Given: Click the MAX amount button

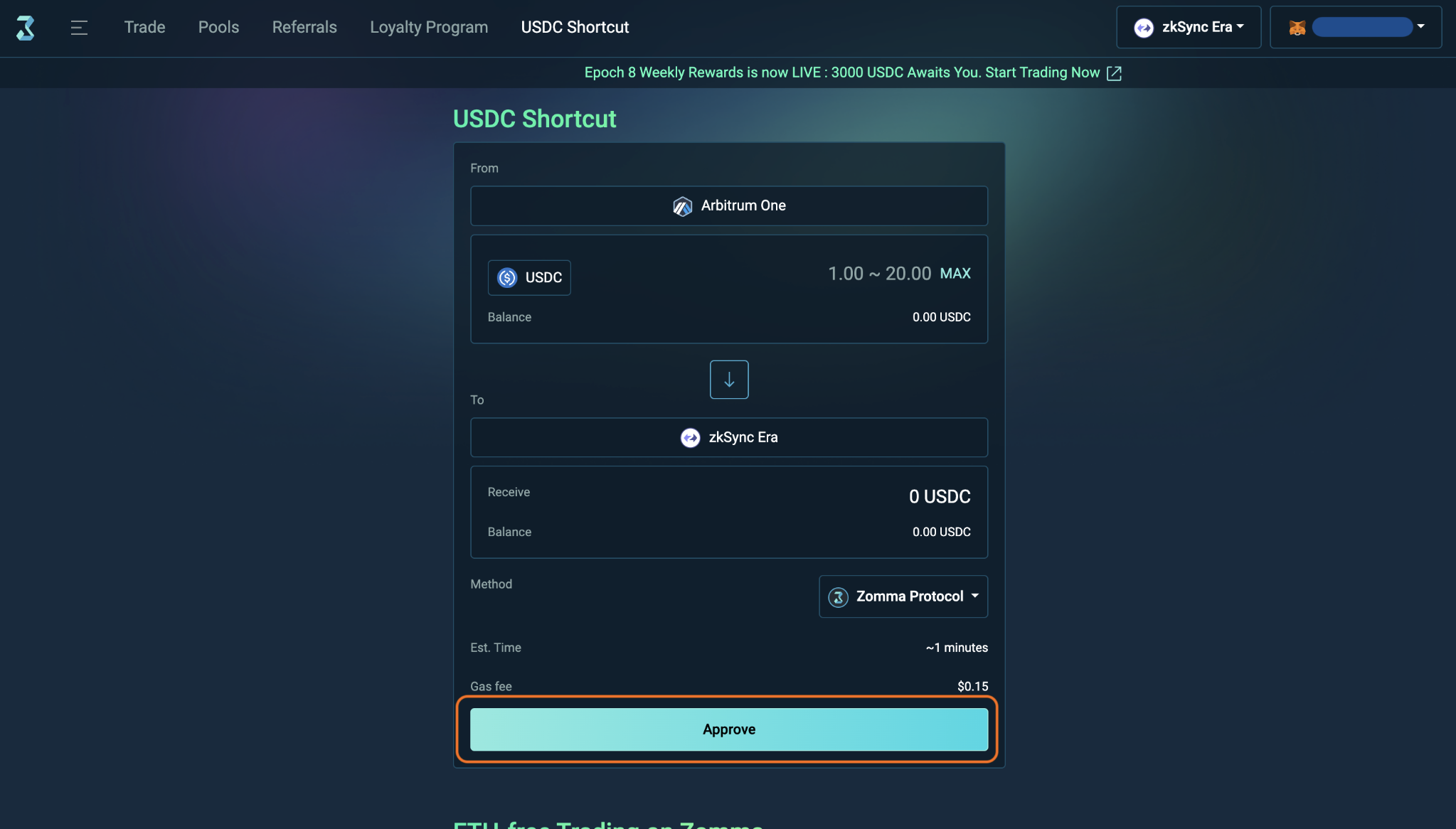Looking at the screenshot, I should click(955, 274).
